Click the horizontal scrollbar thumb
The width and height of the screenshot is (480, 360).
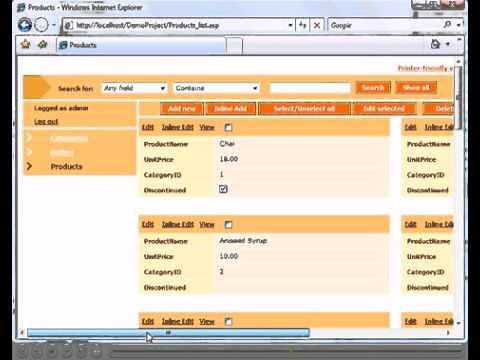click(x=168, y=332)
